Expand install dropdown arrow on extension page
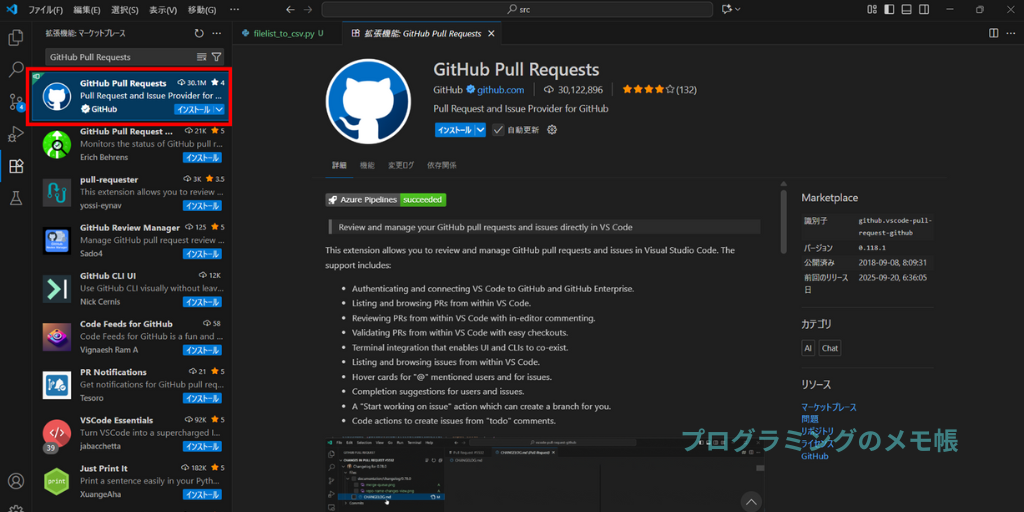The height and width of the screenshot is (512, 1024). point(481,130)
